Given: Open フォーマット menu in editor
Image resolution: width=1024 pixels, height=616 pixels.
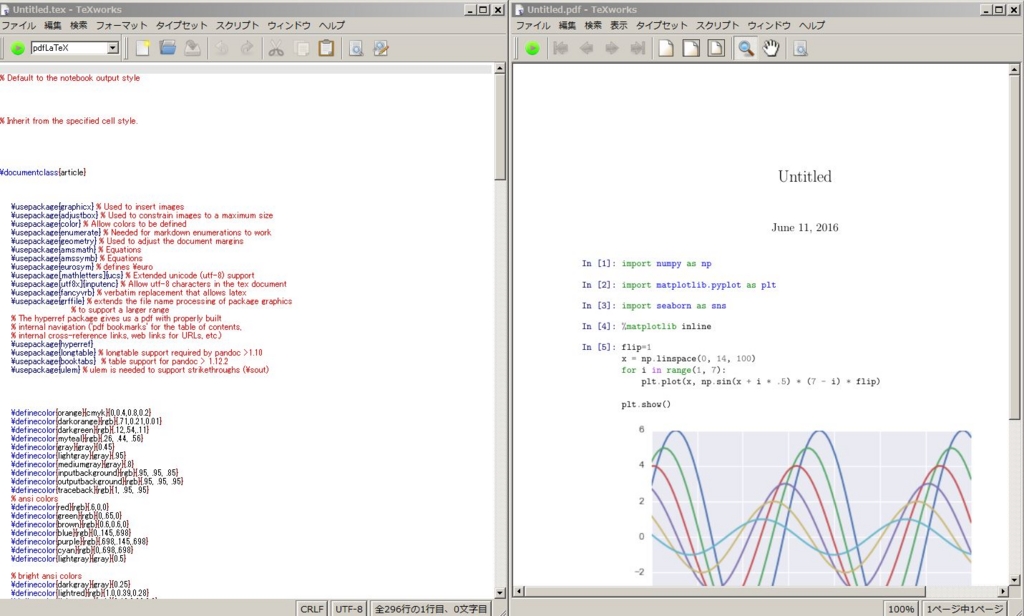Looking at the screenshot, I should tap(121, 25).
